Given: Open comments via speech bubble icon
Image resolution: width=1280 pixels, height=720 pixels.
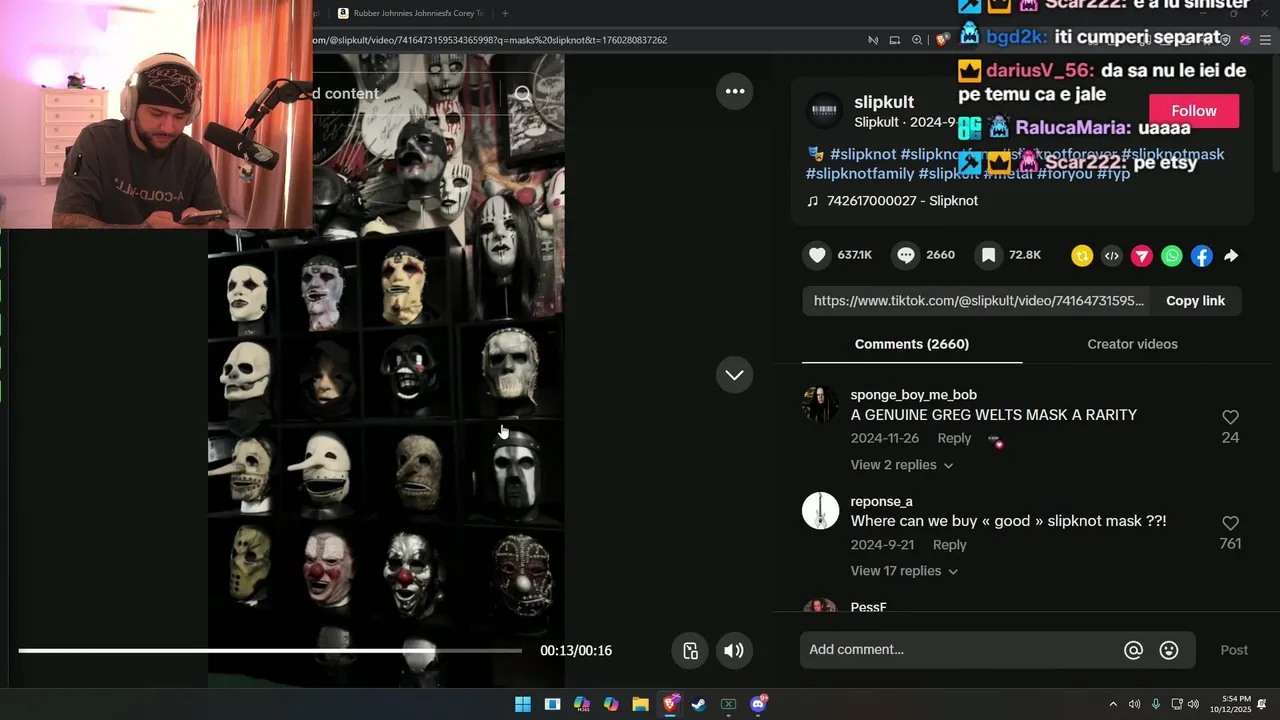Looking at the screenshot, I should pos(906,255).
